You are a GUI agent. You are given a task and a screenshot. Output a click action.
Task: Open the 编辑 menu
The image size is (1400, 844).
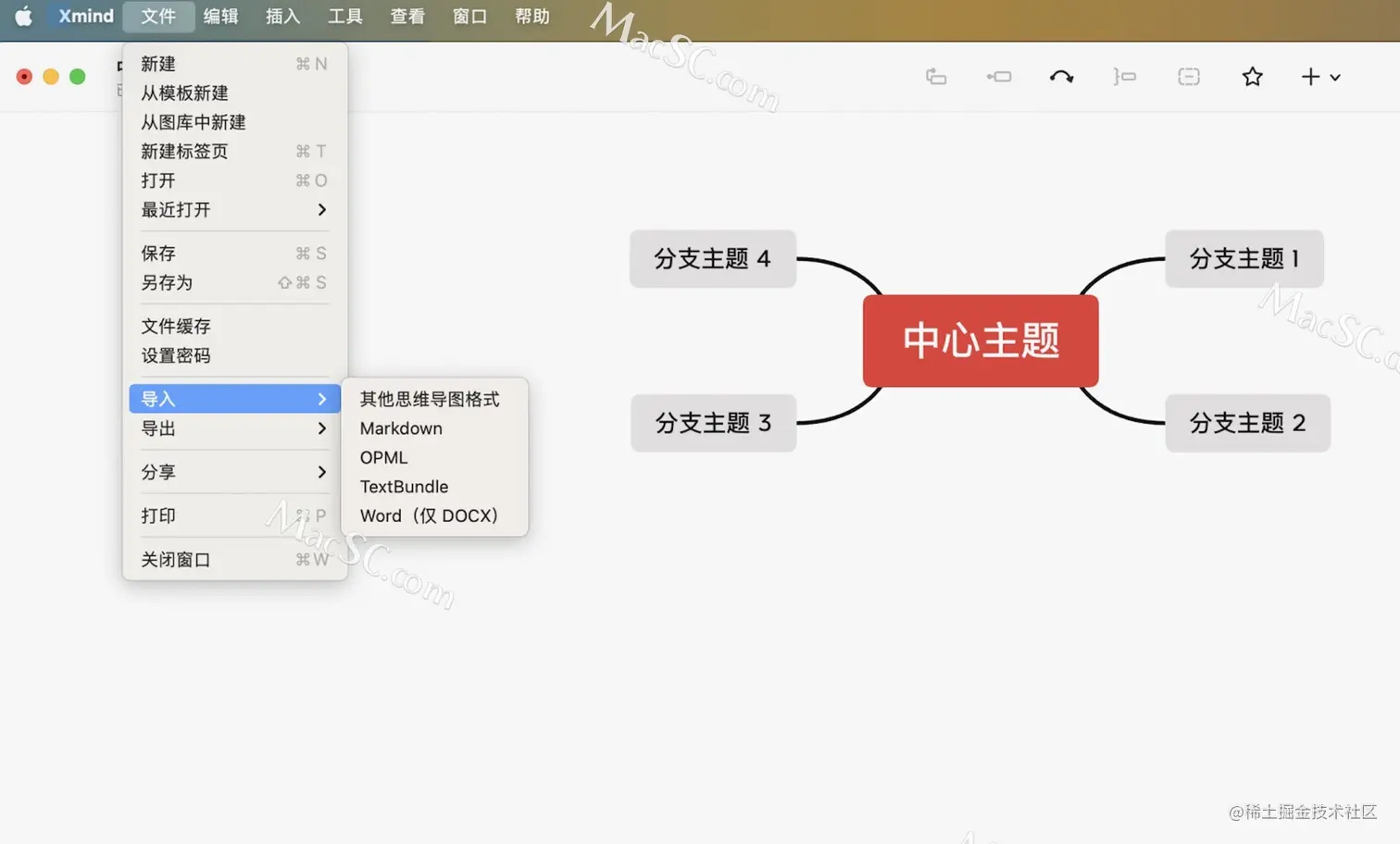pos(220,16)
